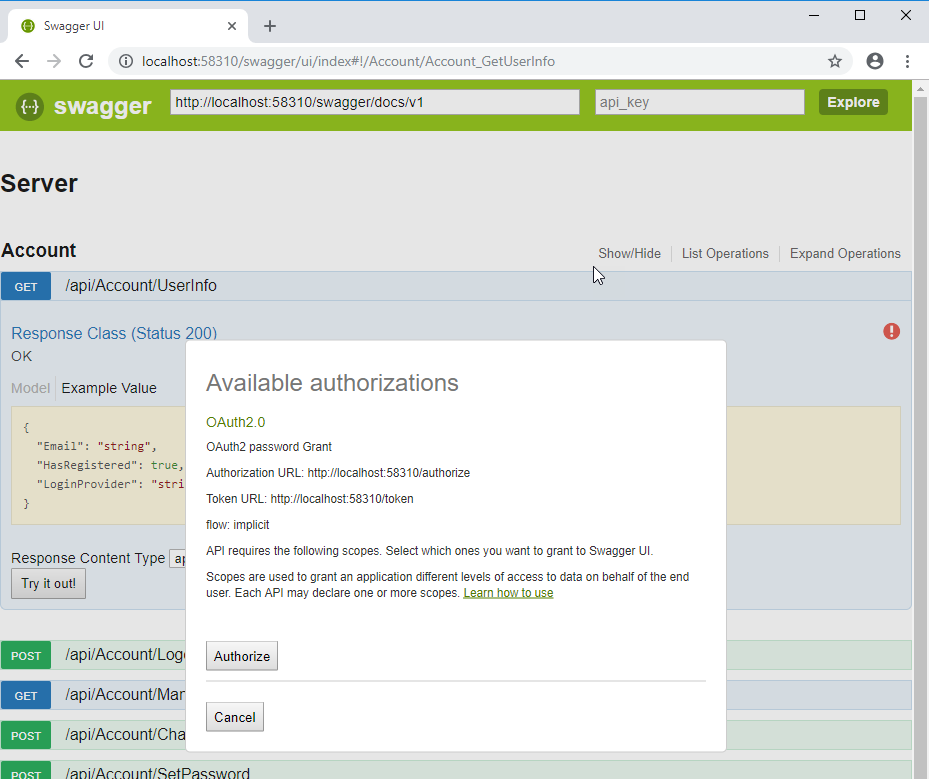Click the address bar URL
This screenshot has width=929, height=779.
point(348,61)
